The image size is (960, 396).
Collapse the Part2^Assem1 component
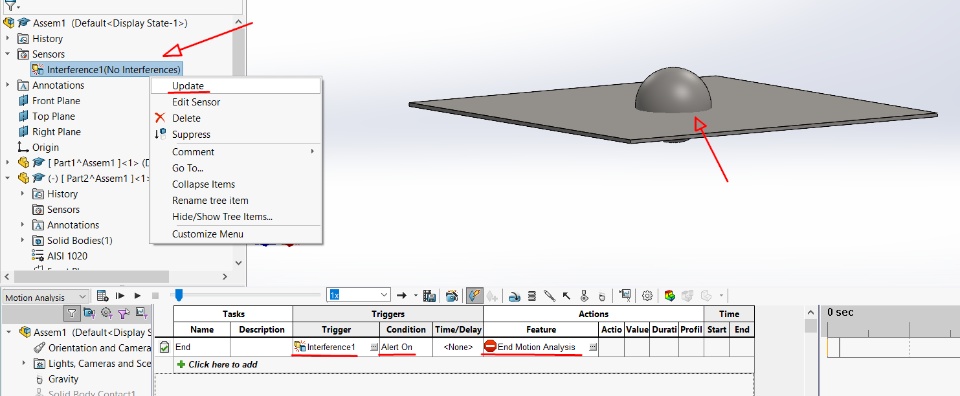click(7, 178)
